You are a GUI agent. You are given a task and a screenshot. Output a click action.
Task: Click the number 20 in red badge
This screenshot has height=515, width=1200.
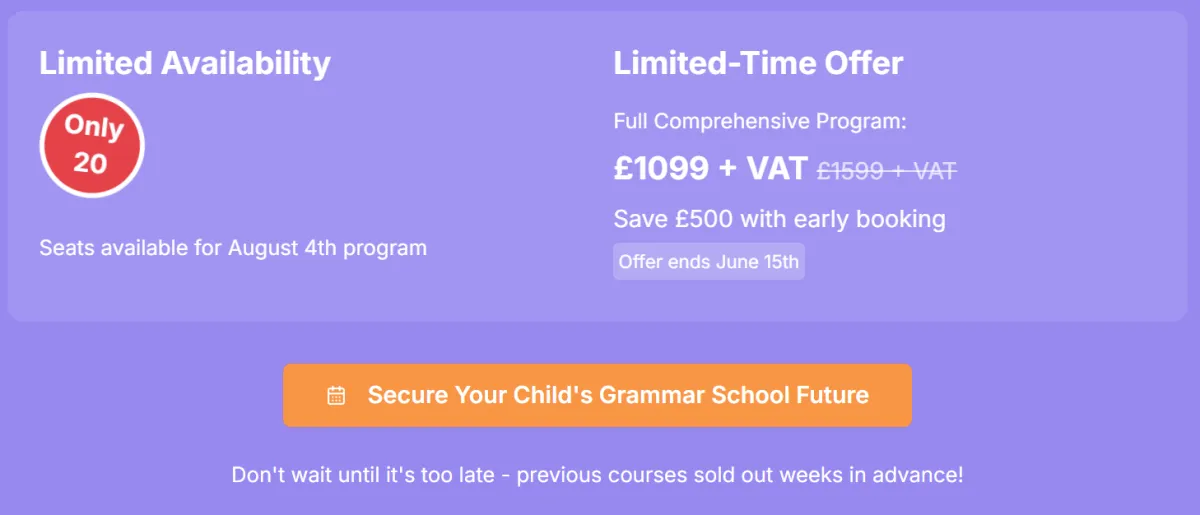click(90, 162)
